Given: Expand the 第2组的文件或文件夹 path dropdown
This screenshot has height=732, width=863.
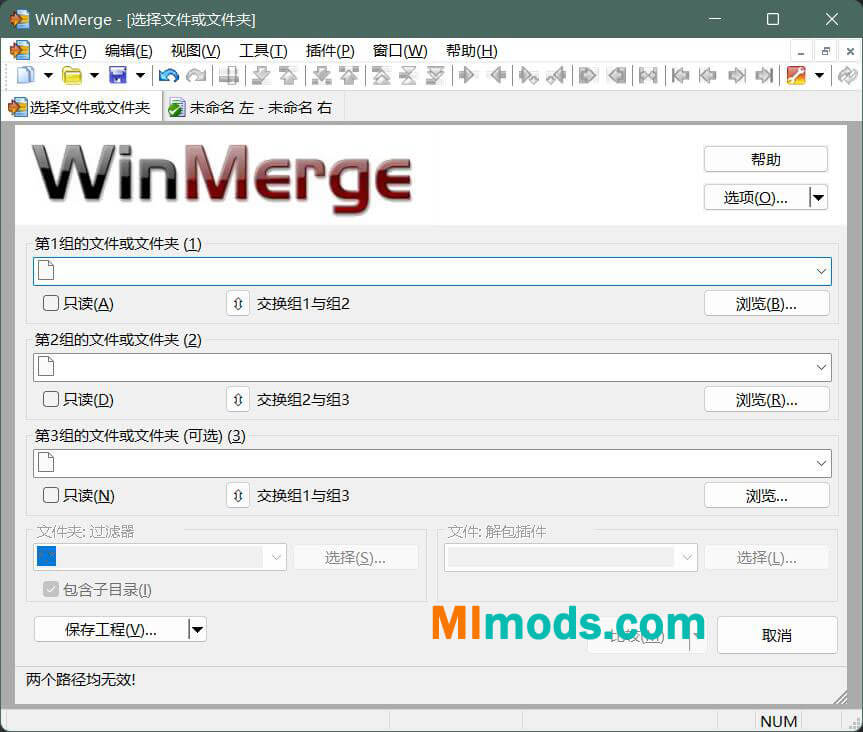Looking at the screenshot, I should point(821,367).
